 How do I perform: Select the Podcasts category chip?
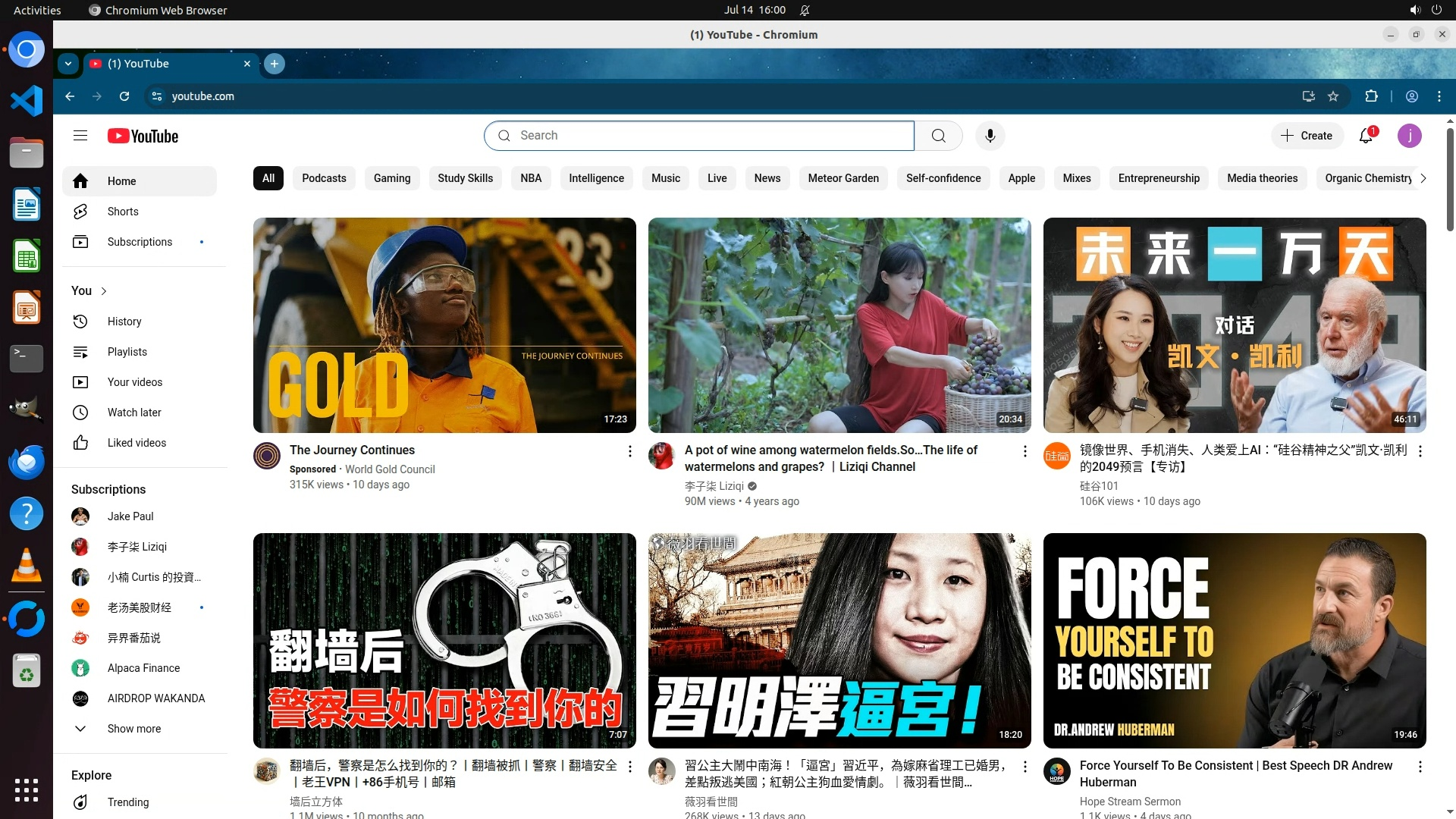pos(324,178)
